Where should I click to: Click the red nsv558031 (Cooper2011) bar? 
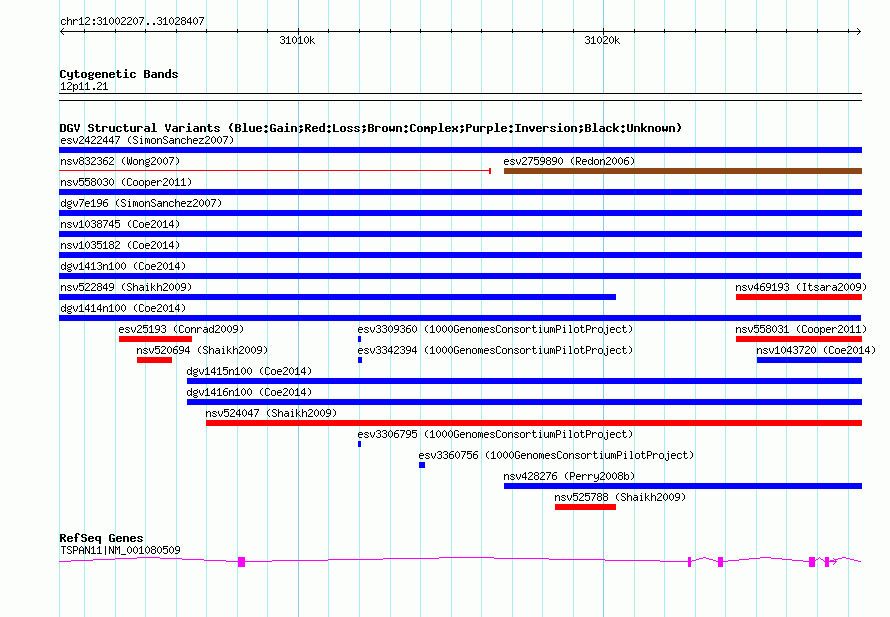tap(799, 339)
